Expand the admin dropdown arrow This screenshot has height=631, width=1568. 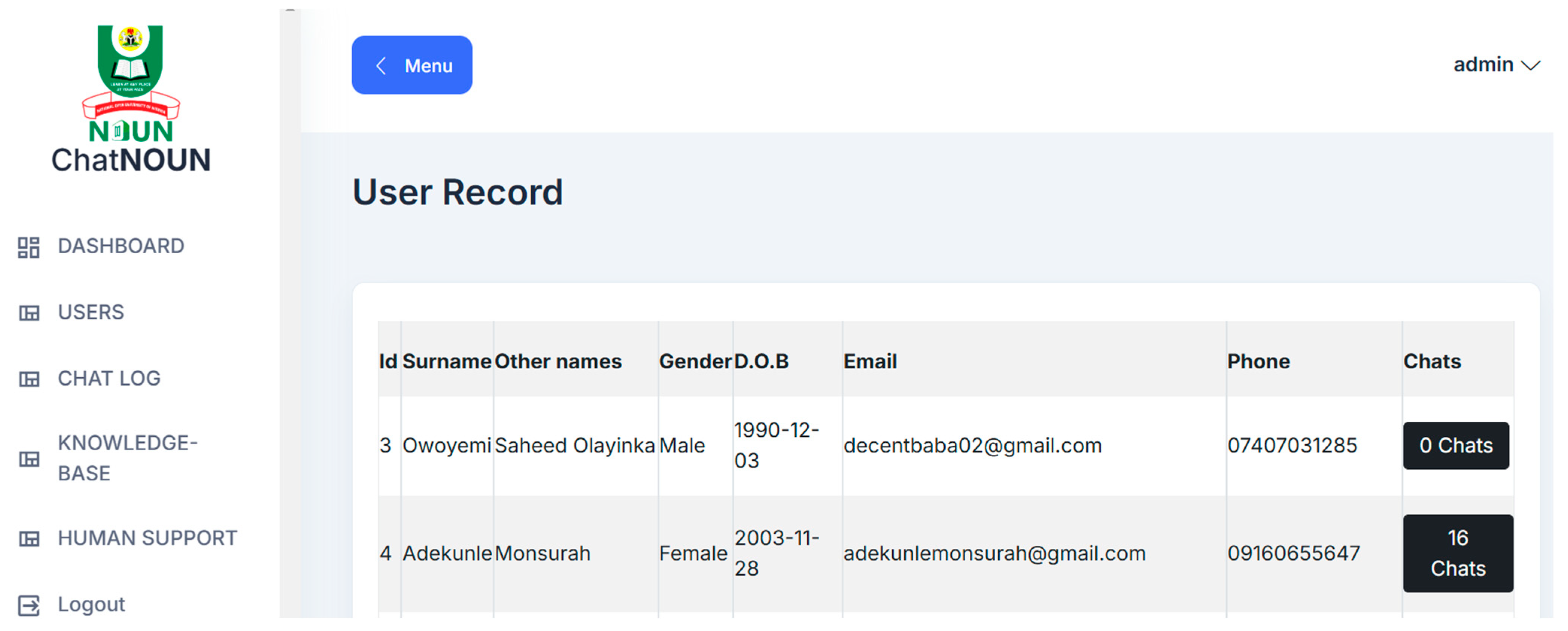(x=1531, y=66)
